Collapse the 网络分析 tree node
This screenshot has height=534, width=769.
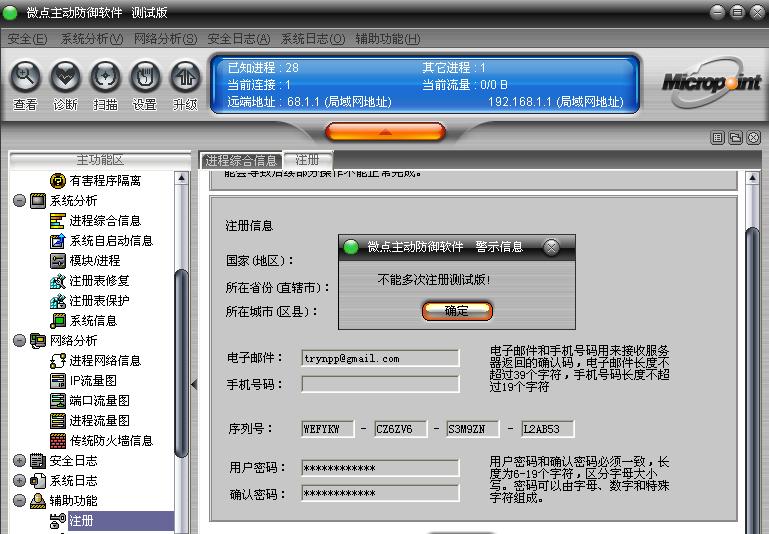20,341
